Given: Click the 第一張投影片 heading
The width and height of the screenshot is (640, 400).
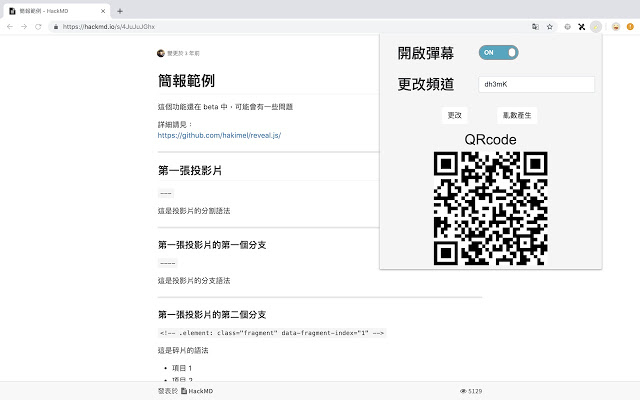Looking at the screenshot, I should [x=190, y=170].
